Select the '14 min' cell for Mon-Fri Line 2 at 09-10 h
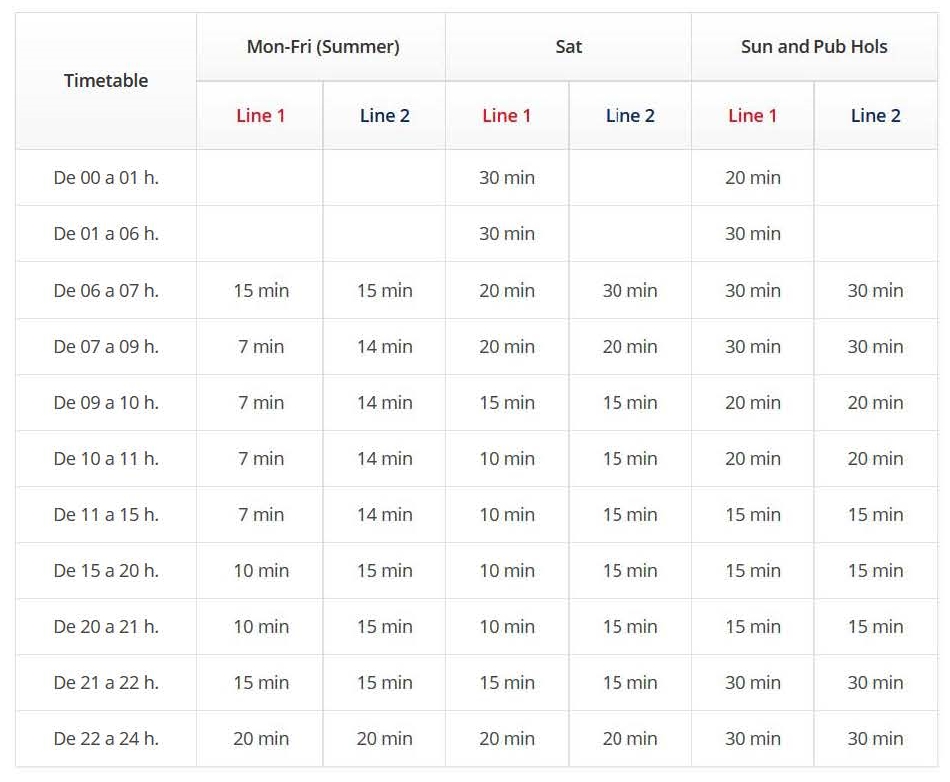Viewport: 950px width, 782px height. pos(384,401)
